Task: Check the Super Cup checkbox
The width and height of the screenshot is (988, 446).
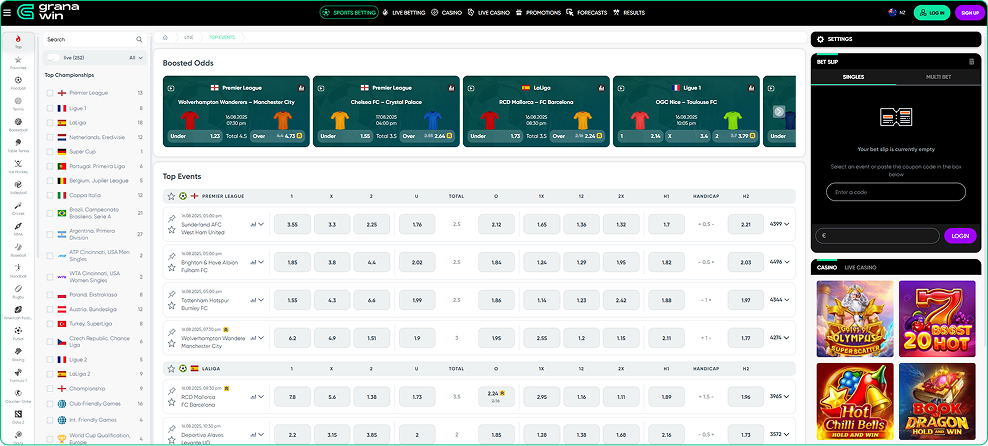Action: pos(50,152)
